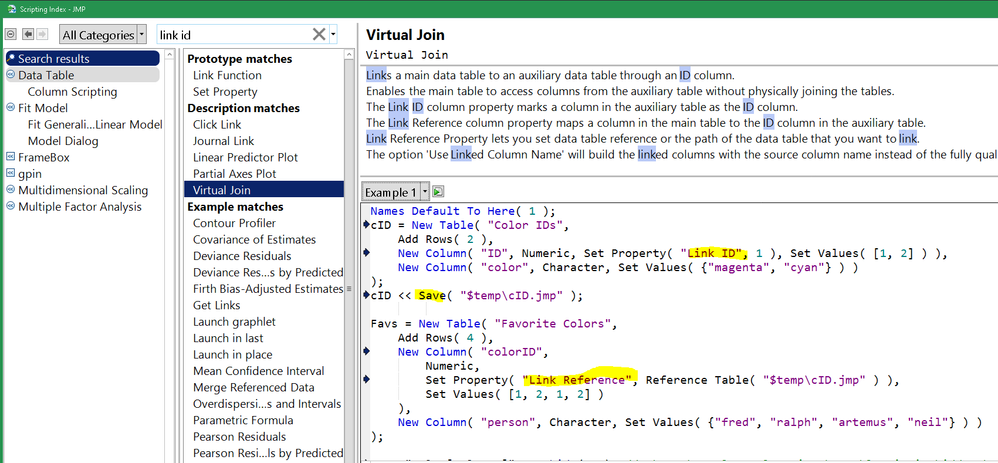Open the Mean Confidence Interval entry

258,371
